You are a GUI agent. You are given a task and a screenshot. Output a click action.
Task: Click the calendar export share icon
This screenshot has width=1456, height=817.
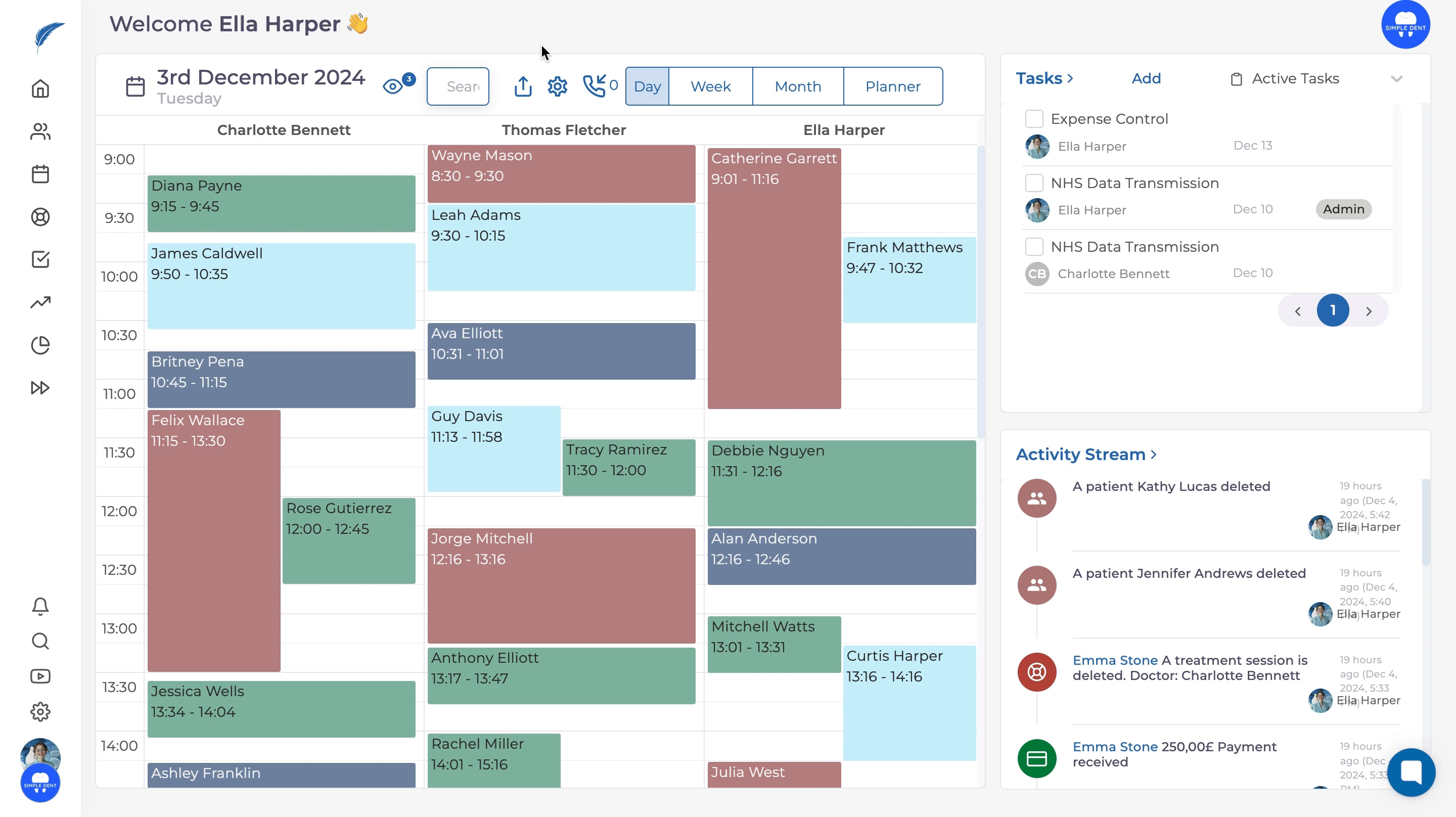[x=523, y=86]
